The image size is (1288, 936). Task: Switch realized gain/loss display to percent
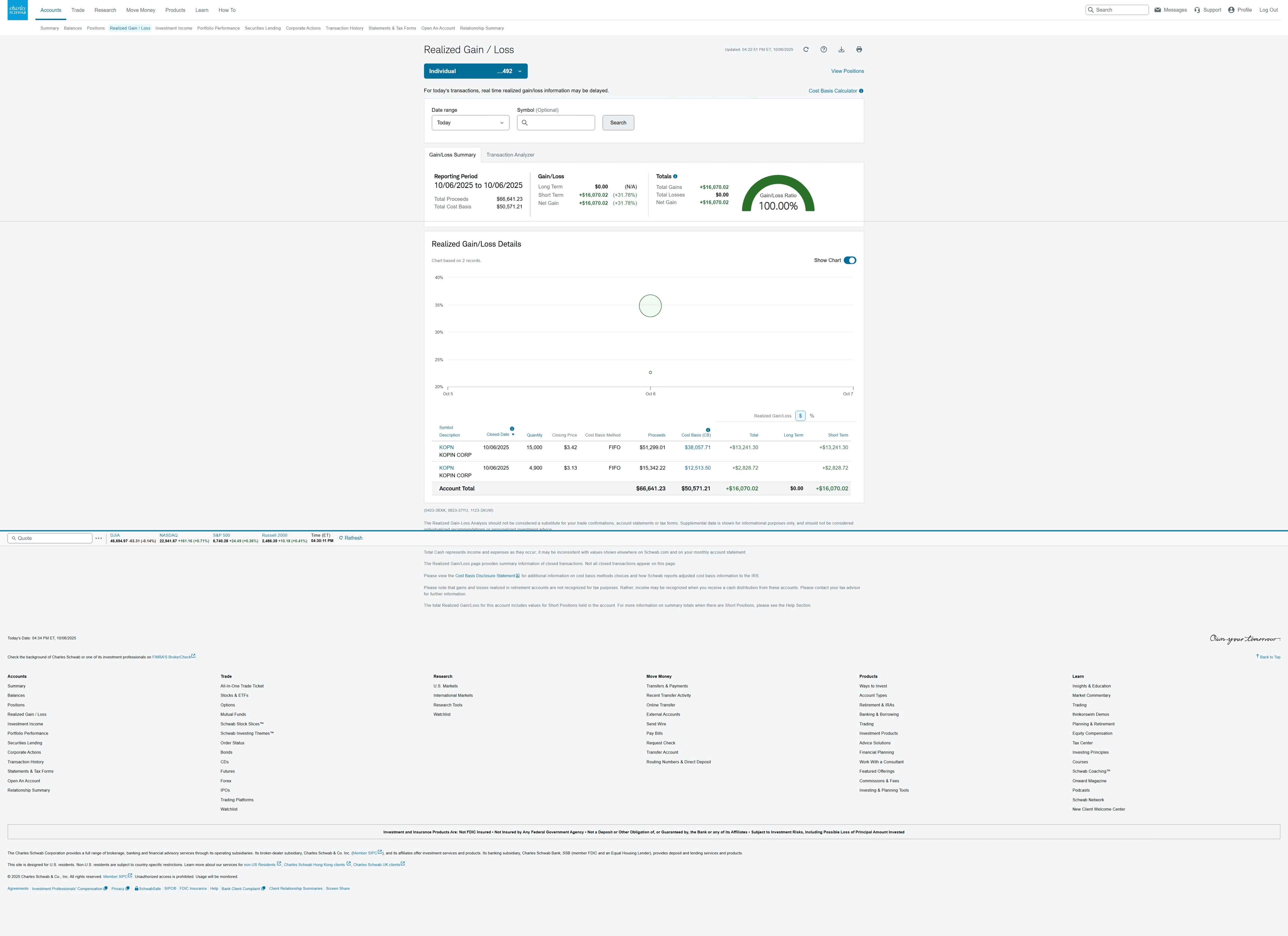(812, 416)
